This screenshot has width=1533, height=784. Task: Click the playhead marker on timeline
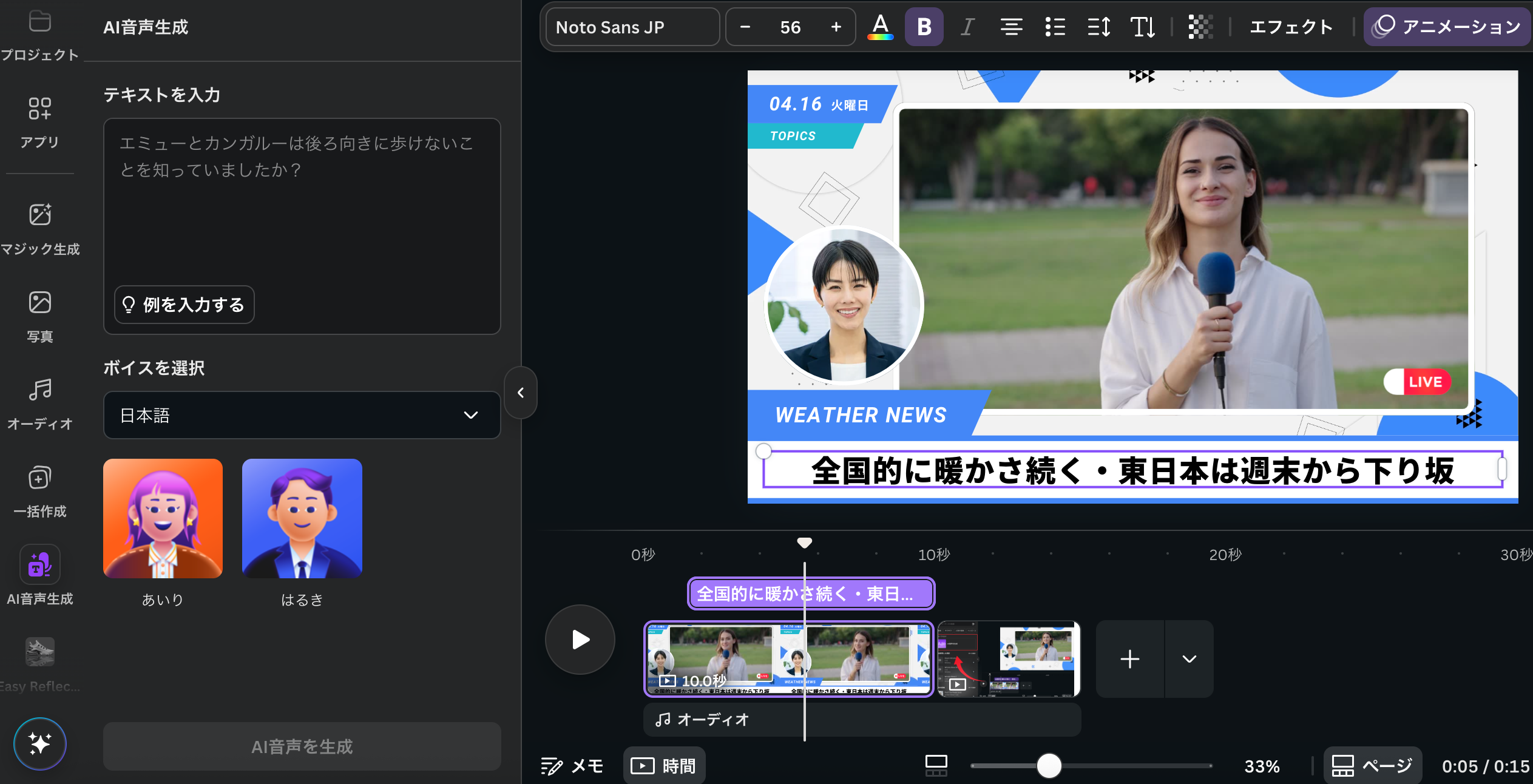click(805, 542)
